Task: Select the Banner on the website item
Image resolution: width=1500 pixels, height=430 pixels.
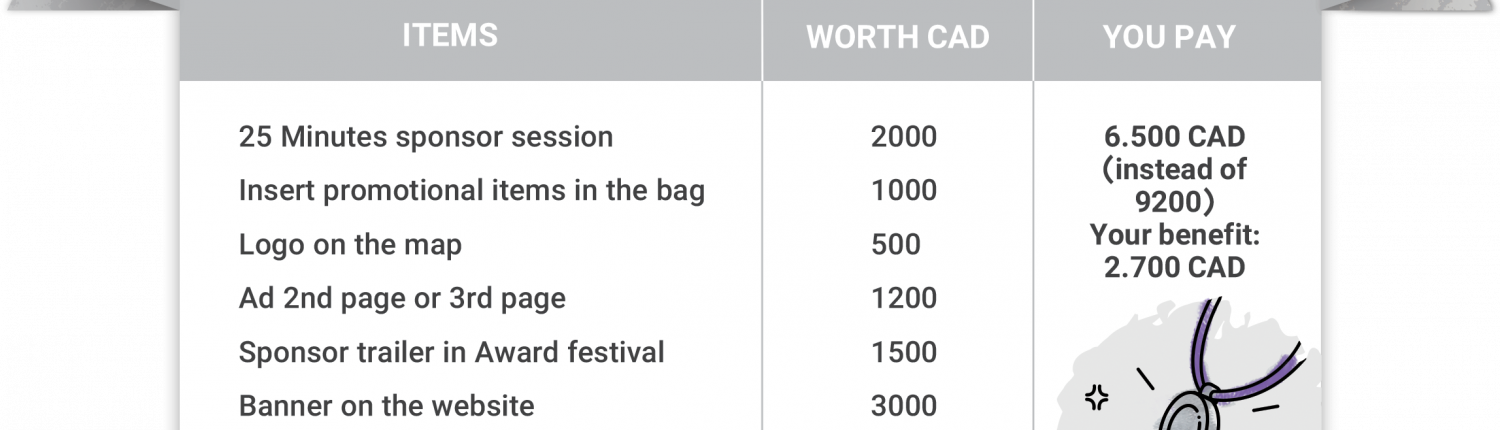Action: (x=386, y=406)
